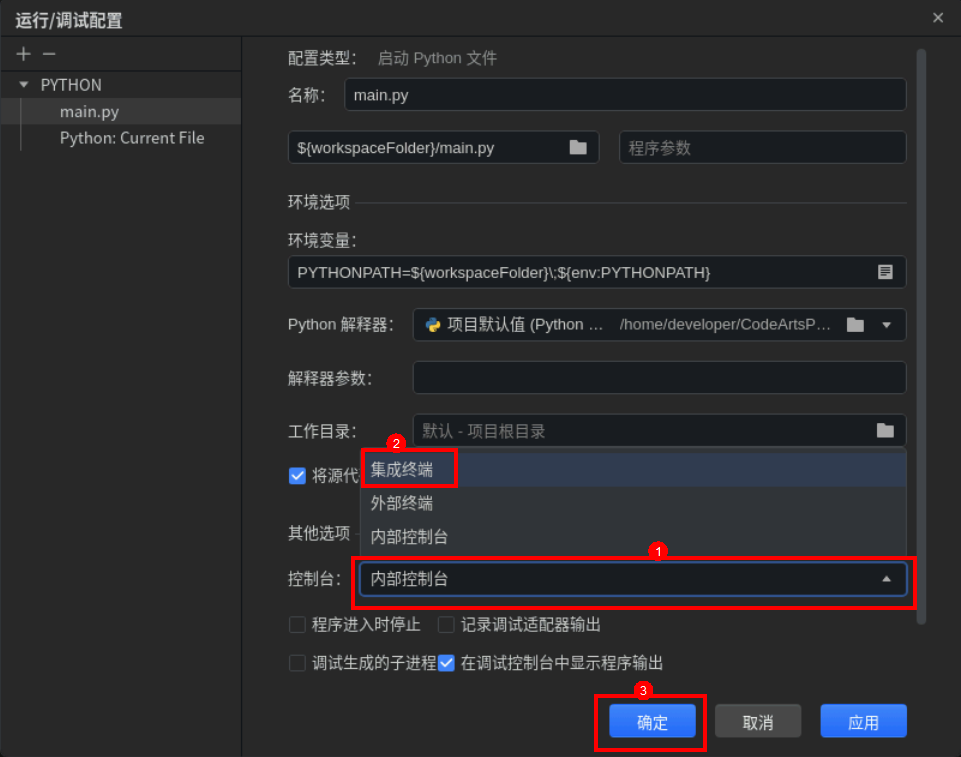
Task: Focus the 名称 input field
Action: [x=625, y=95]
